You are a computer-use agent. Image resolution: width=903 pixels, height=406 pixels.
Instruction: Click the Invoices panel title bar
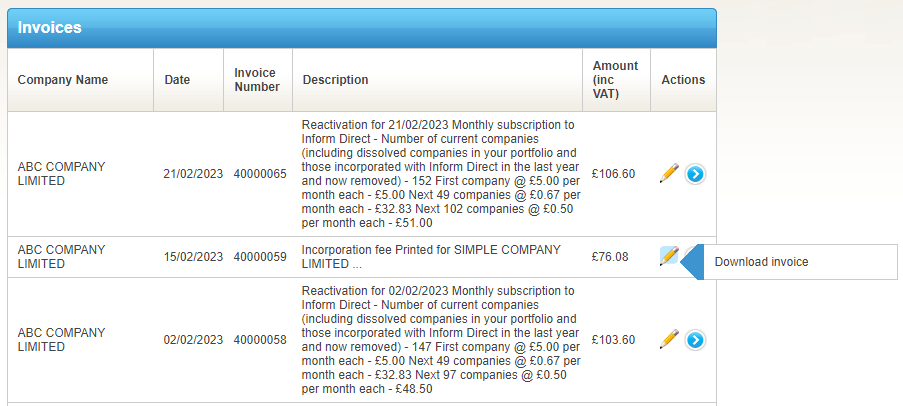point(362,28)
